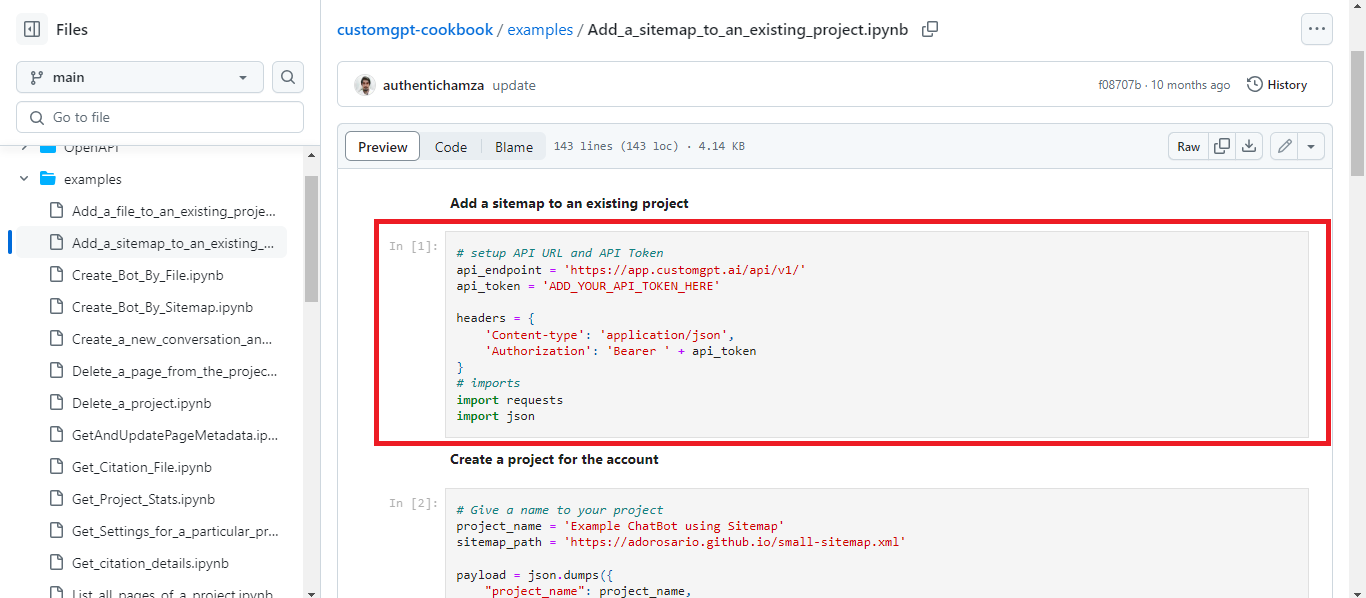Copy the file path using the copy icon
Viewport: 1366px width, 598px height.
coord(929,29)
